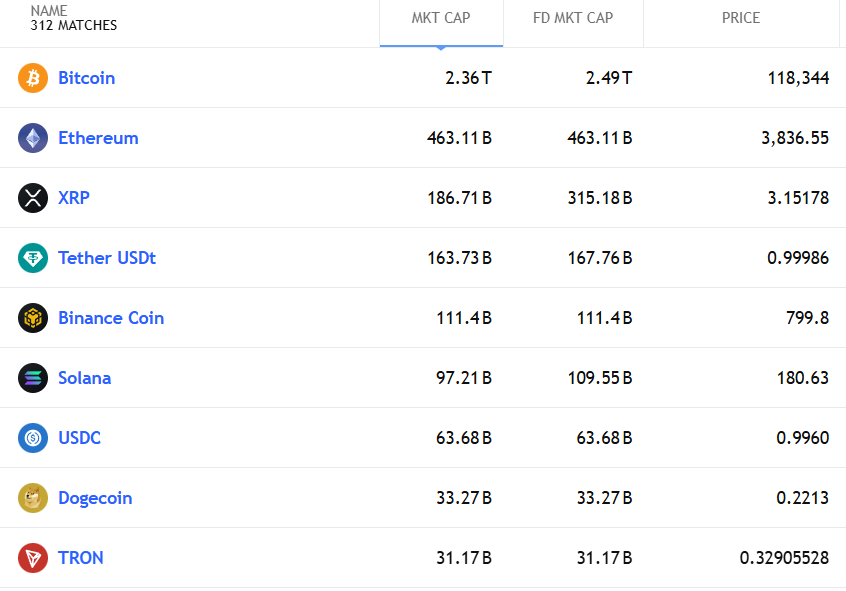The width and height of the screenshot is (846, 591).
Task: Click the orange Bitcoin logo icon
Action: click(x=33, y=78)
